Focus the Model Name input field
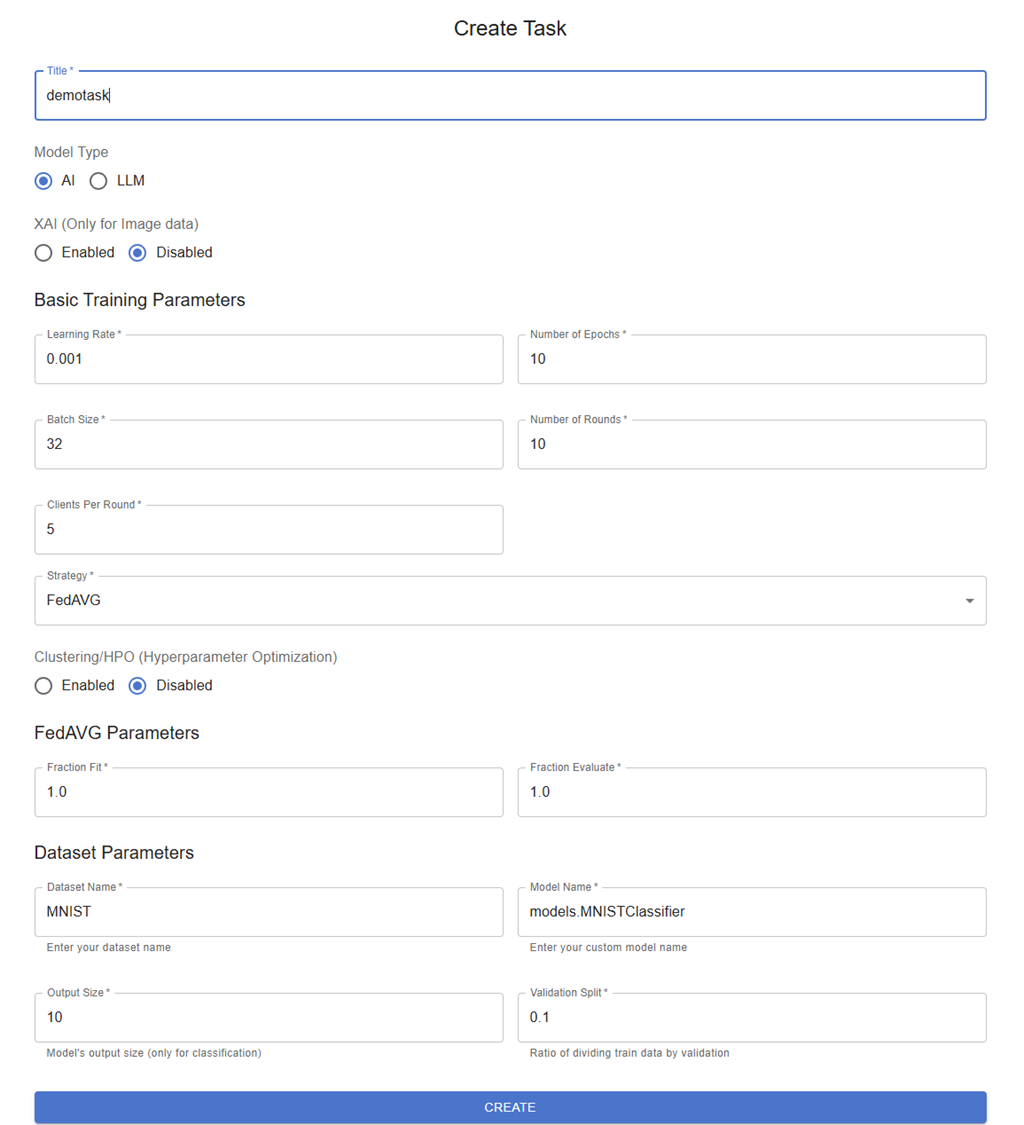This screenshot has width=1024, height=1125. (x=751, y=912)
